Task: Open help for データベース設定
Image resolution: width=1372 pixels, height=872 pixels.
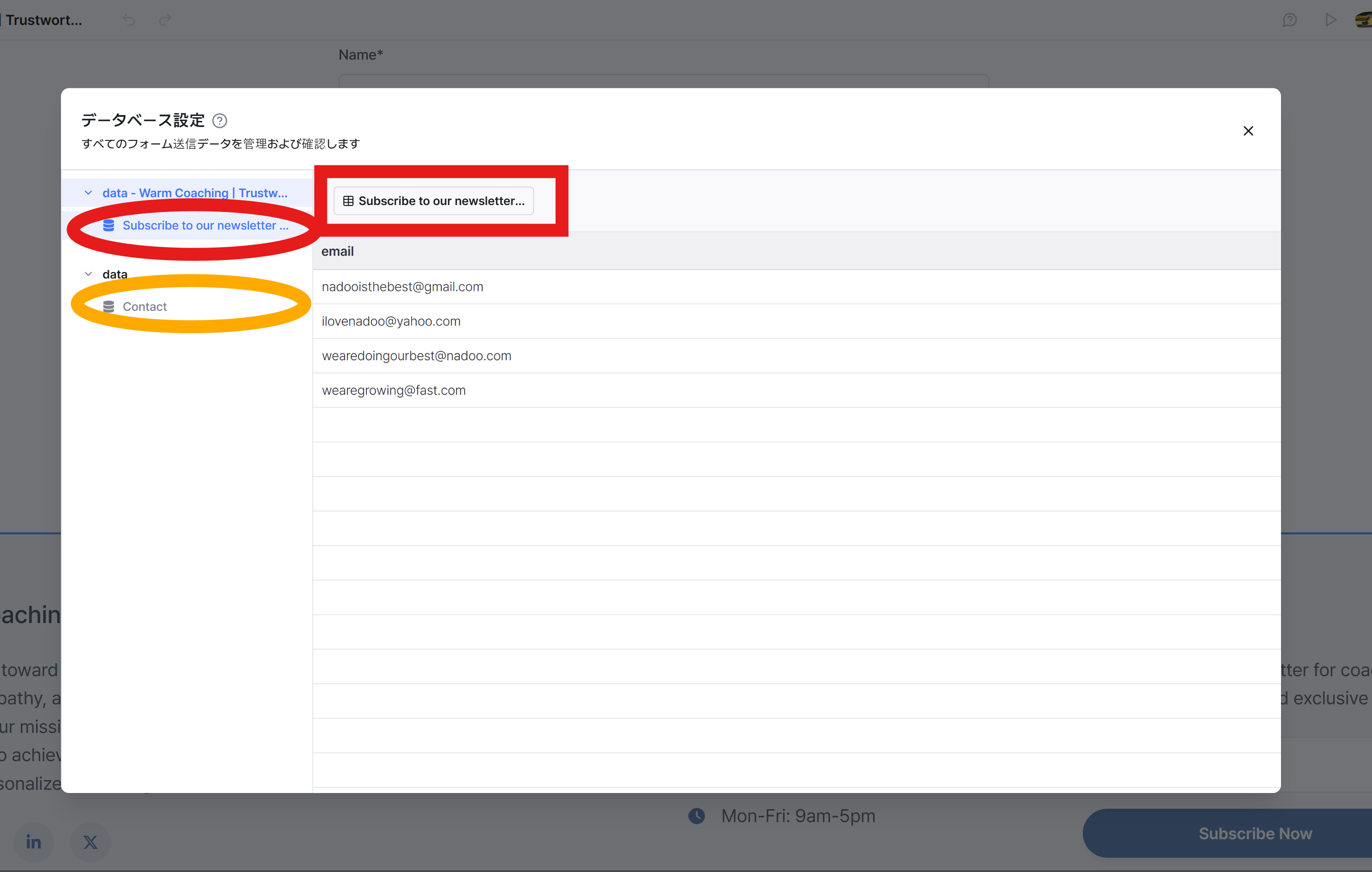Action: [x=219, y=121]
